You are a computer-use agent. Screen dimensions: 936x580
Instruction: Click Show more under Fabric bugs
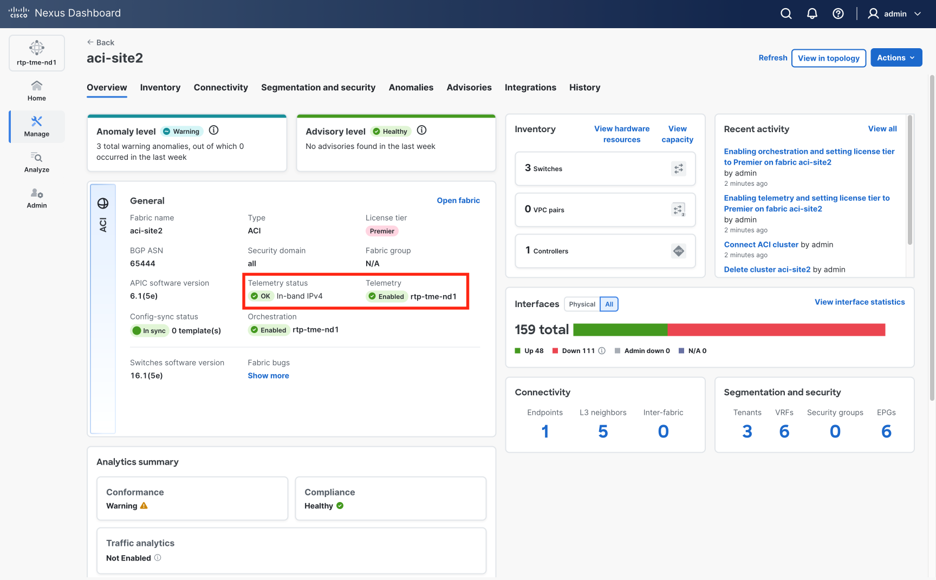tap(268, 375)
